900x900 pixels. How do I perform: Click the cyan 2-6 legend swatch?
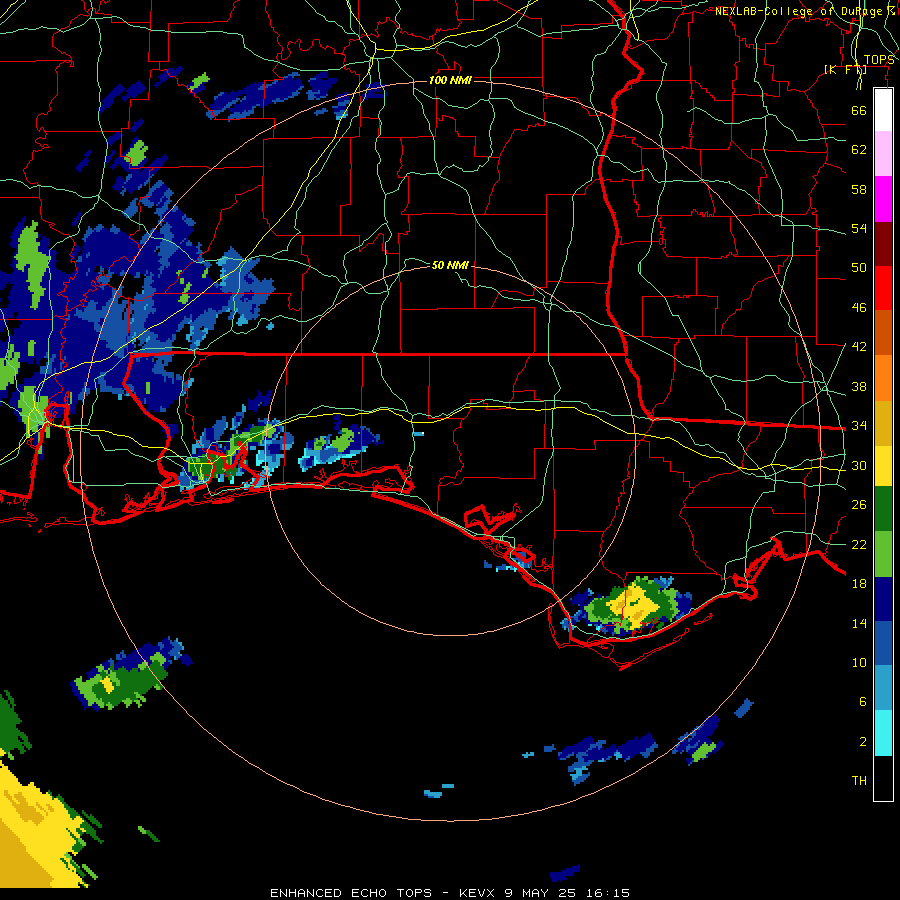click(x=883, y=733)
